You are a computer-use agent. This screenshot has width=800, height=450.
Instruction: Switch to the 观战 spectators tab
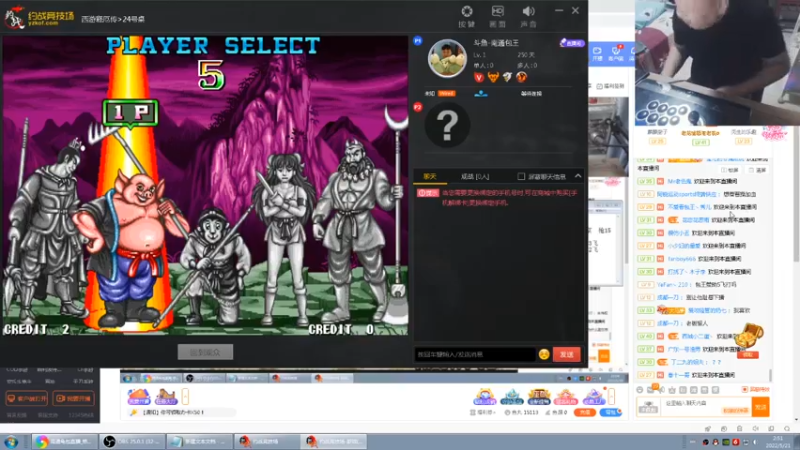coord(475,177)
